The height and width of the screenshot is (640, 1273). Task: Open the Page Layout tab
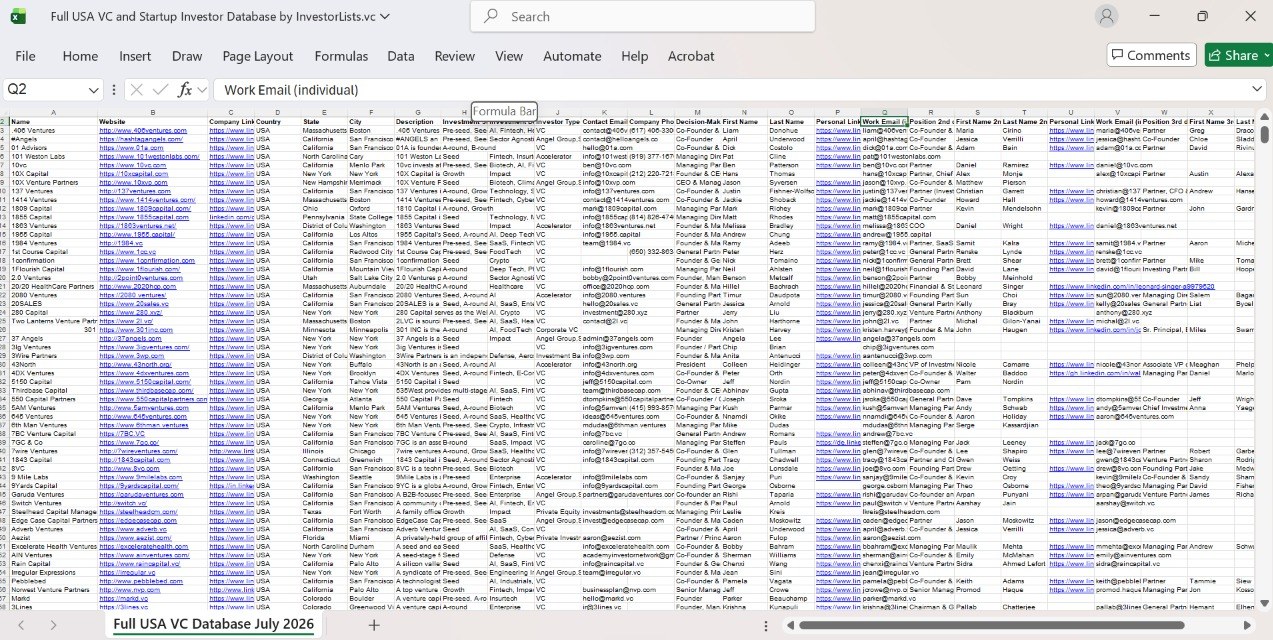coord(258,56)
